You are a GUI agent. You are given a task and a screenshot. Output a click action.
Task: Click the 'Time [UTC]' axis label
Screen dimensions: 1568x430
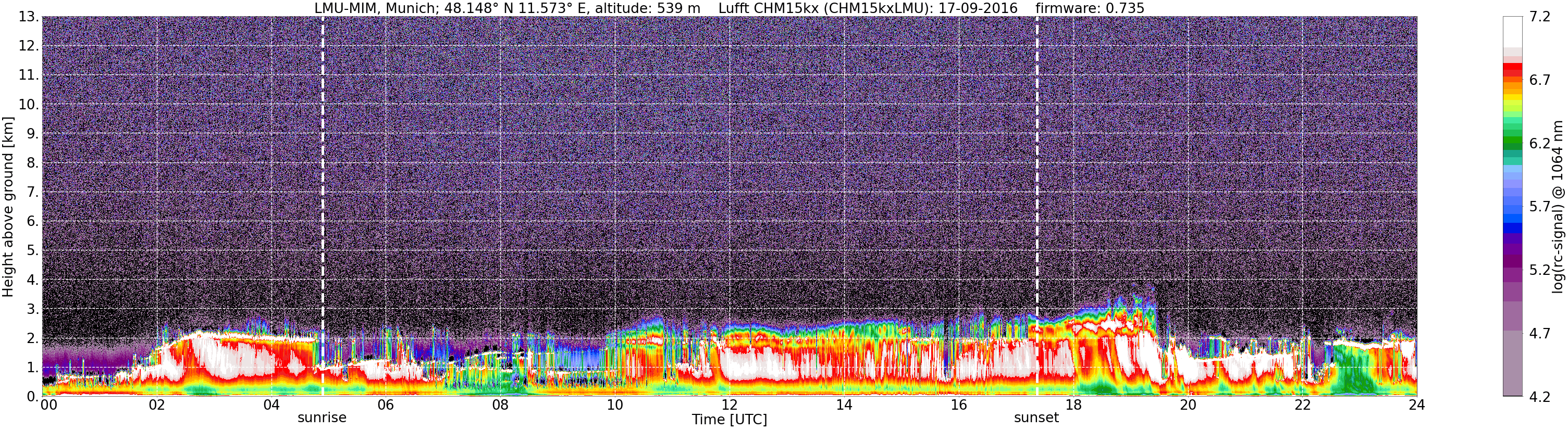[x=729, y=420]
